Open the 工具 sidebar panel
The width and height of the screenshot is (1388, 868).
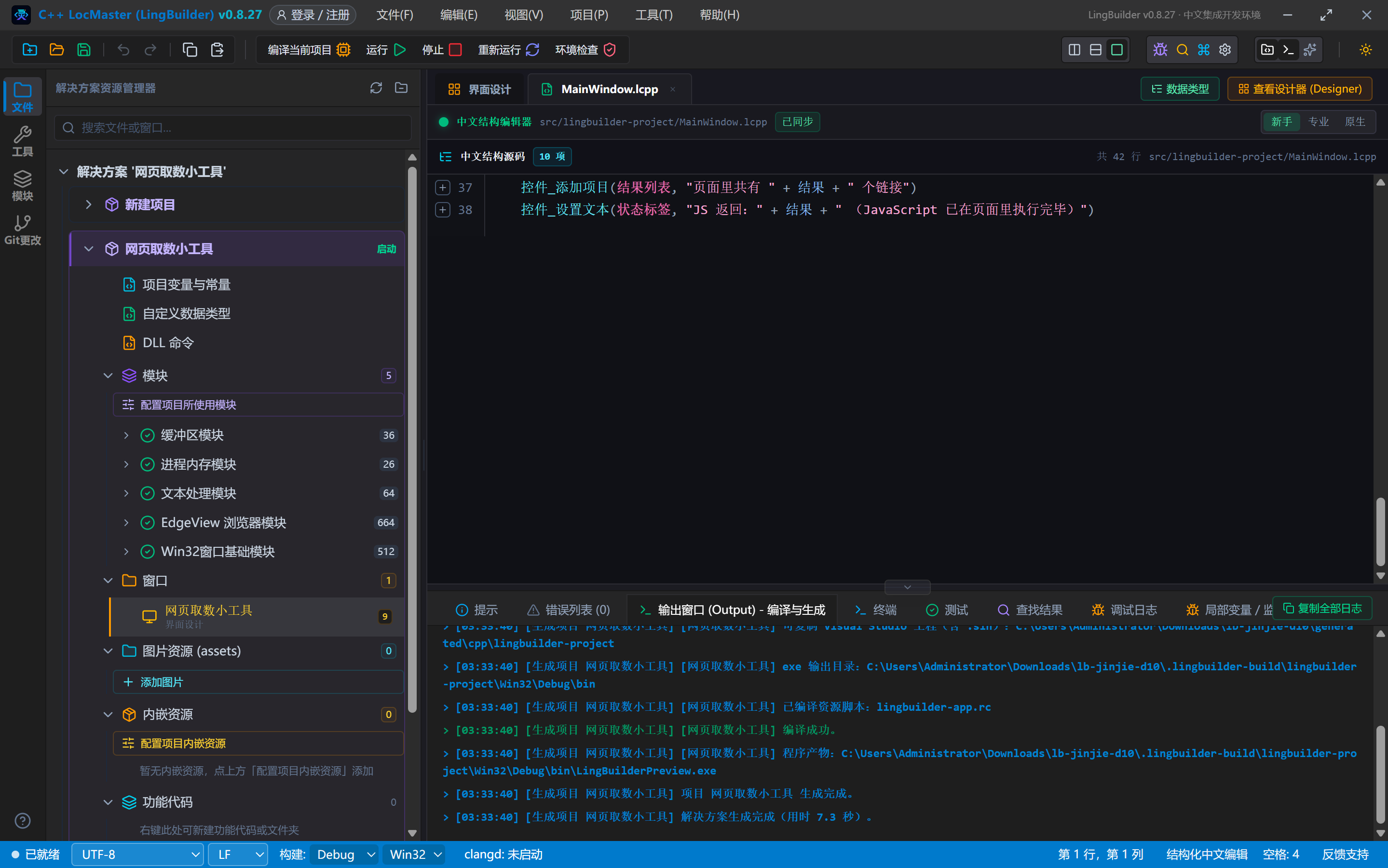point(22,141)
